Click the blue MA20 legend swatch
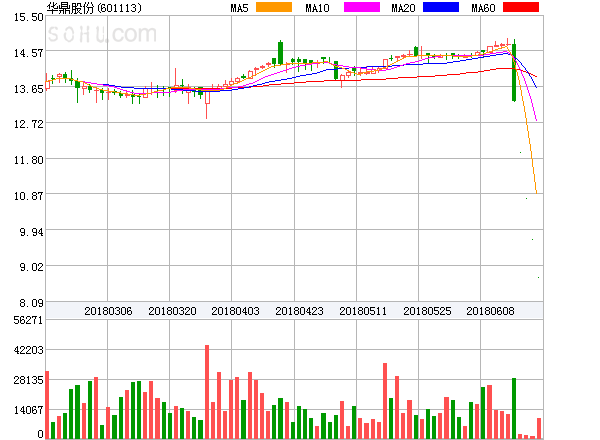The image size is (600, 440). (x=441, y=8)
